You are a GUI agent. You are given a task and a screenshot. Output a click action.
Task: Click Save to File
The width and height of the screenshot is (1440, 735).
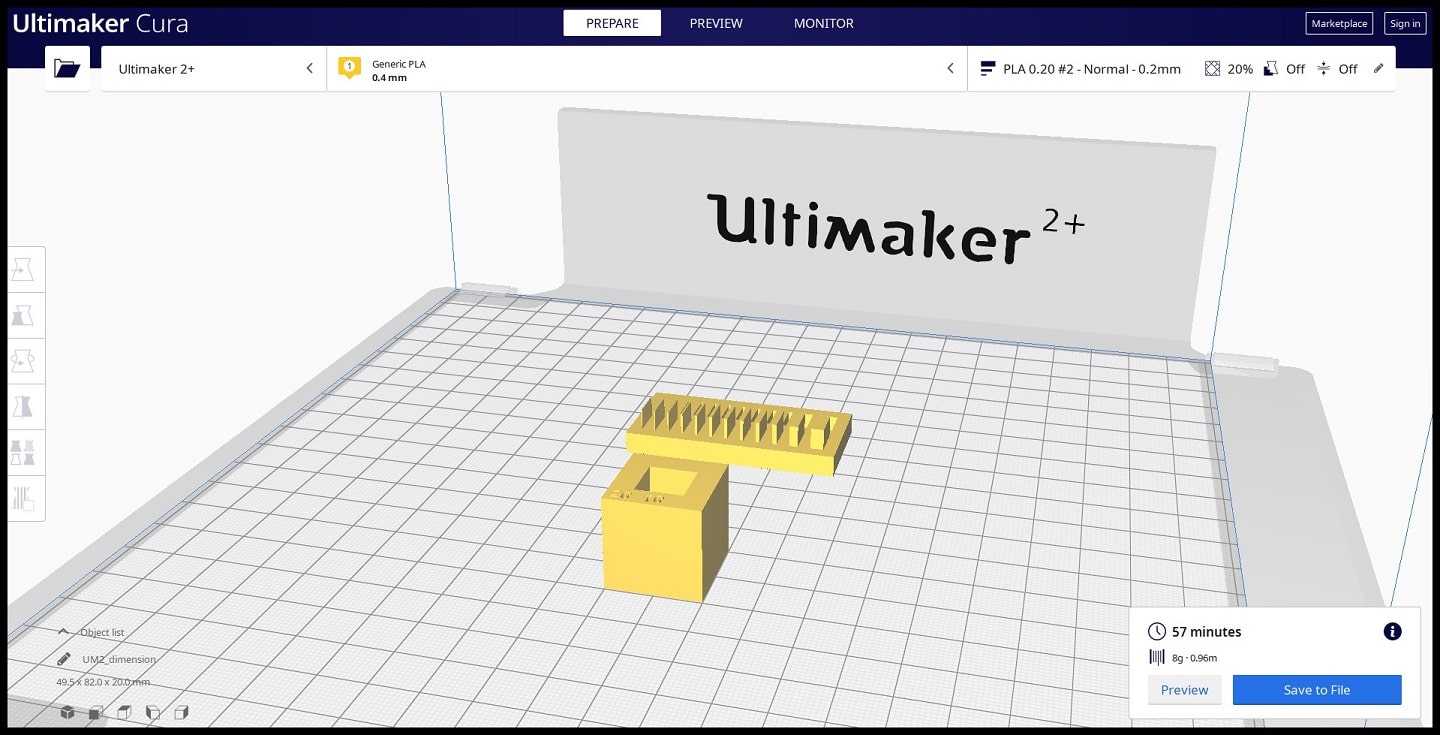click(1317, 690)
